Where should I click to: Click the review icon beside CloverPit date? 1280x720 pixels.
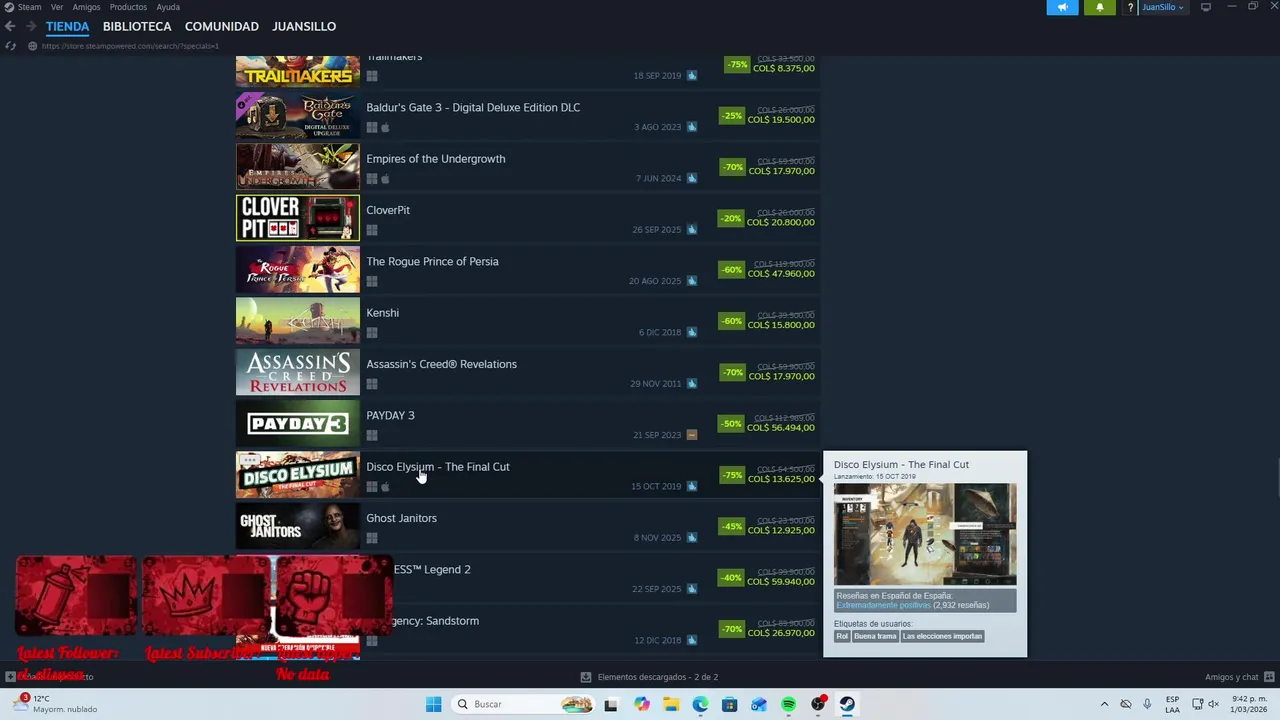pyautogui.click(x=691, y=230)
